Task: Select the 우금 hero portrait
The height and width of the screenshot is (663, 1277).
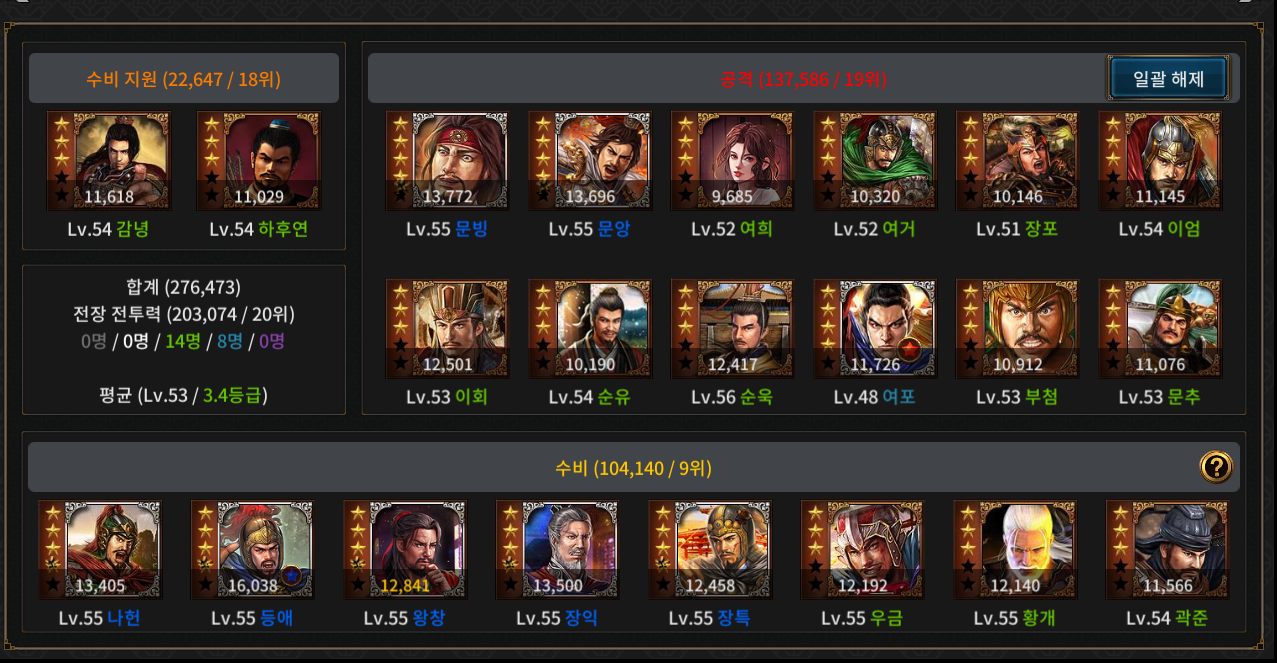Action: click(862, 550)
